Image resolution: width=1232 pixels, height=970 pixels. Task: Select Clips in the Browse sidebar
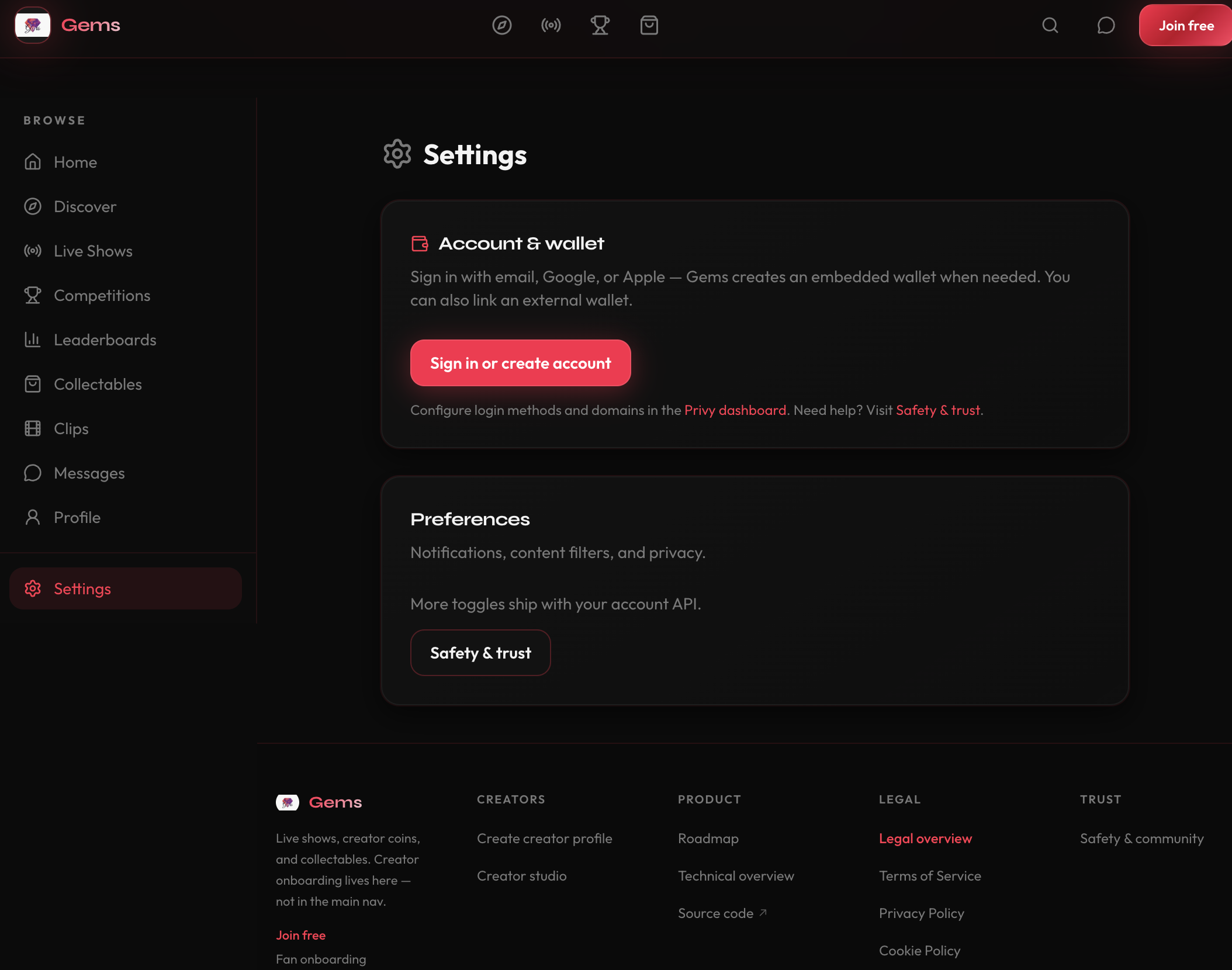71,429
